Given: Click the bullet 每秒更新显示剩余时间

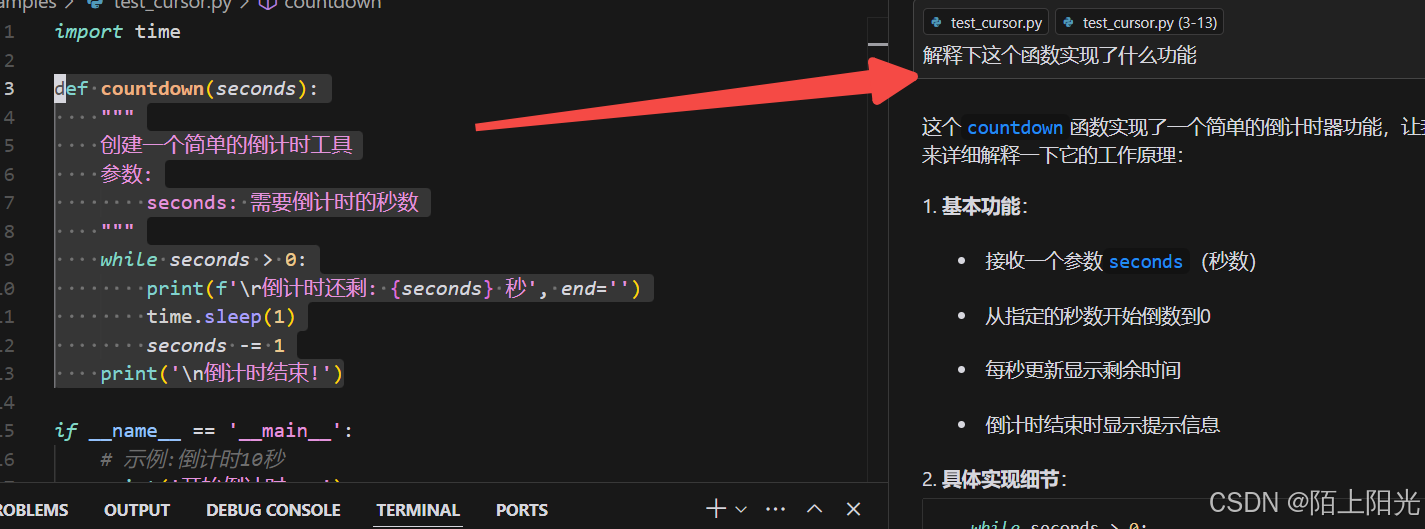Looking at the screenshot, I should coord(1082,370).
